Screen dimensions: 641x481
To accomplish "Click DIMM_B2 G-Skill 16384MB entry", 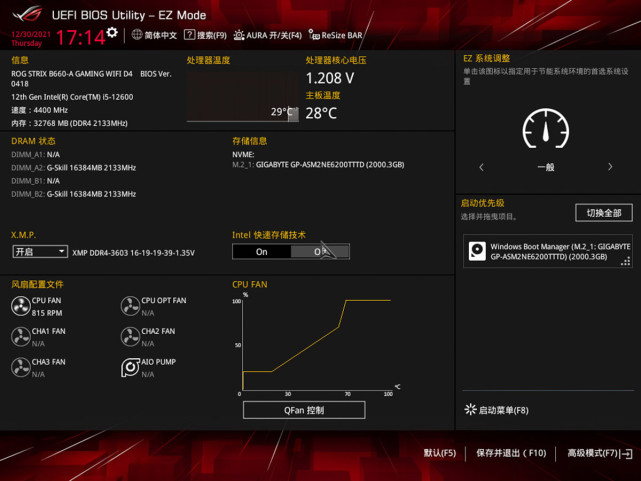I will point(74,194).
